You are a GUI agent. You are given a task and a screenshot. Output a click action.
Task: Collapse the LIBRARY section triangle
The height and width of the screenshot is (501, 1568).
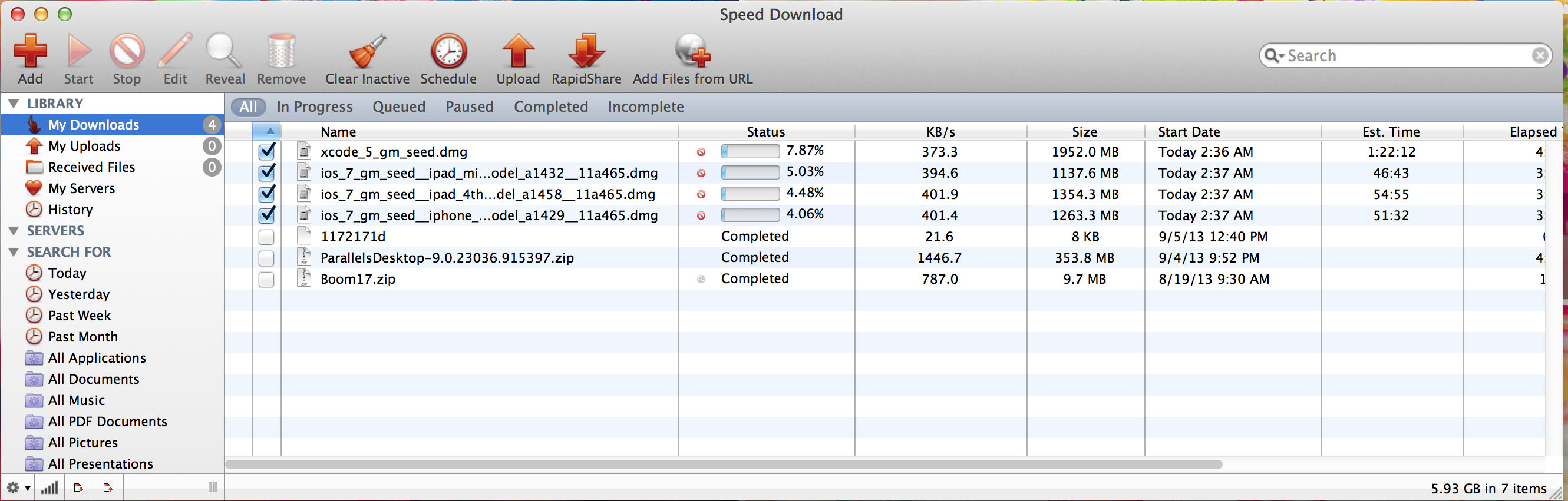tap(14, 104)
